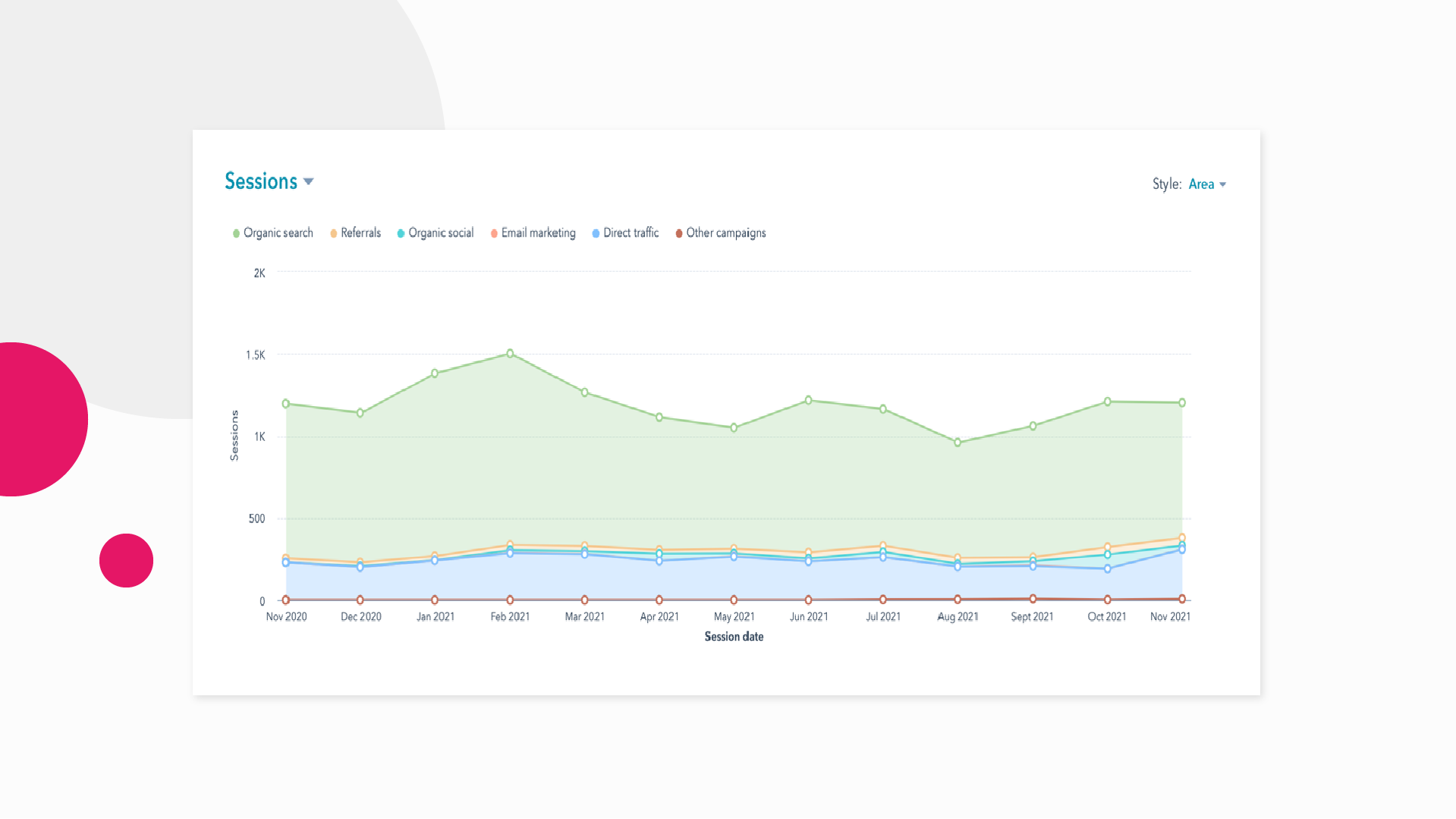Click the 'Jun 2021' axis label

pos(808,617)
